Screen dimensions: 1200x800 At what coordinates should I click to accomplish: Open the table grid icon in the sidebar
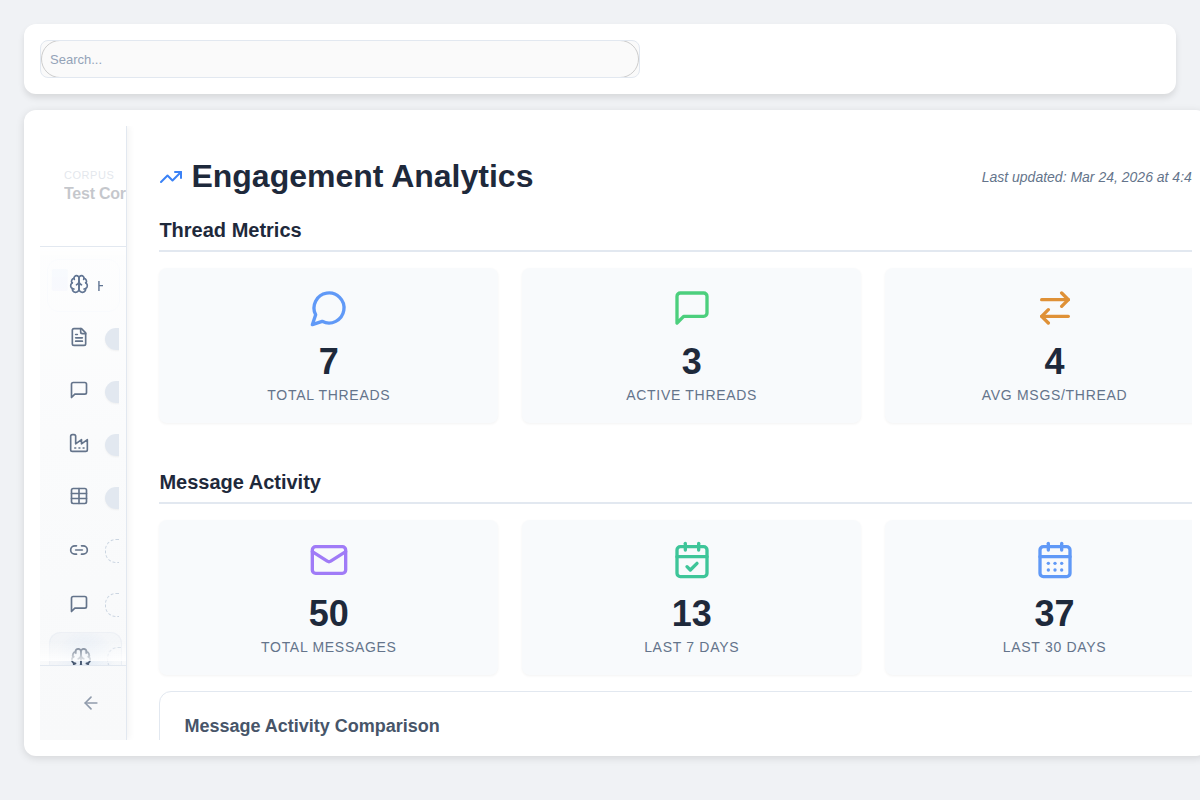tap(79, 496)
